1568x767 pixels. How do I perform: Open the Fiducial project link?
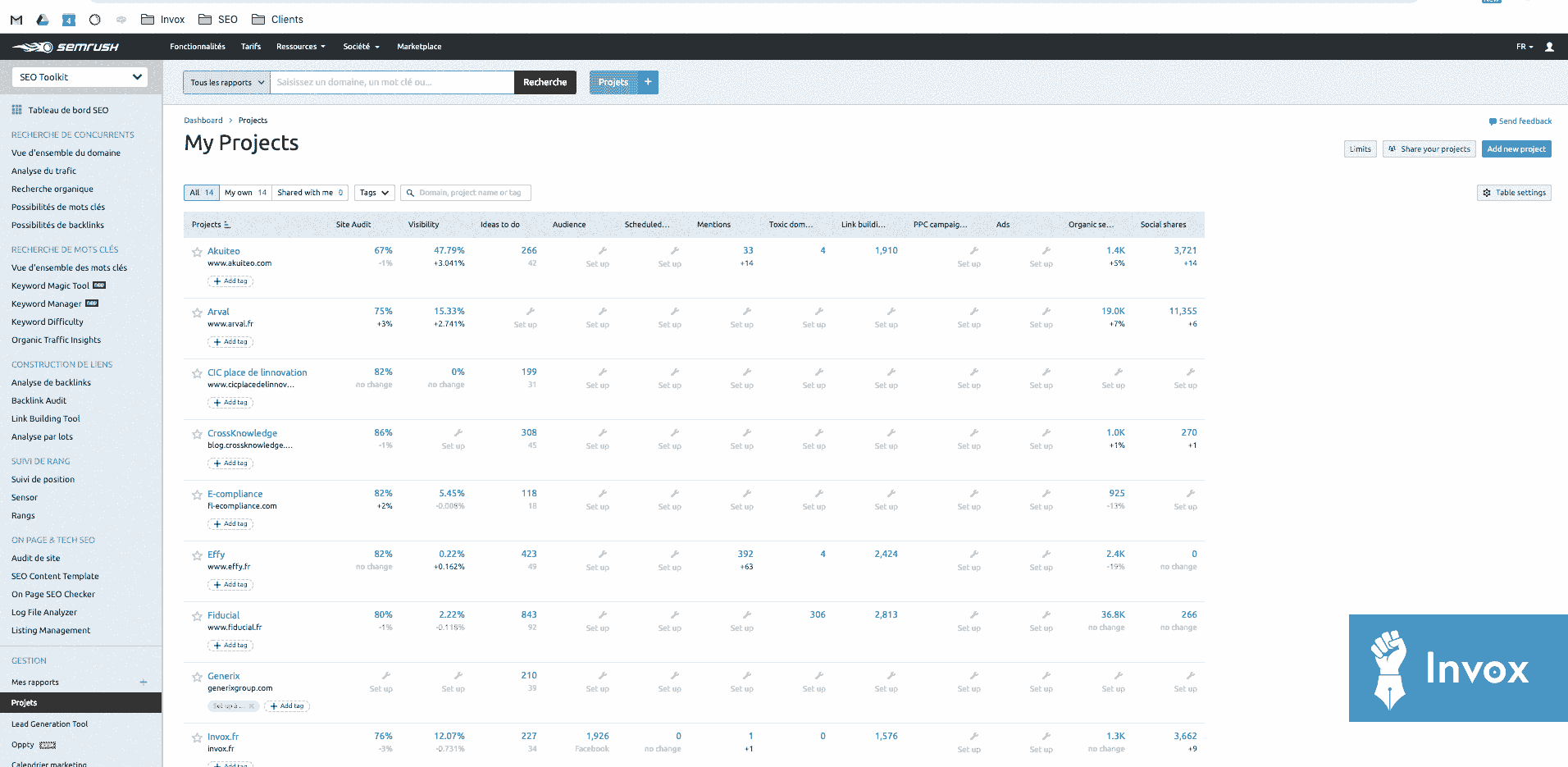[224, 616]
